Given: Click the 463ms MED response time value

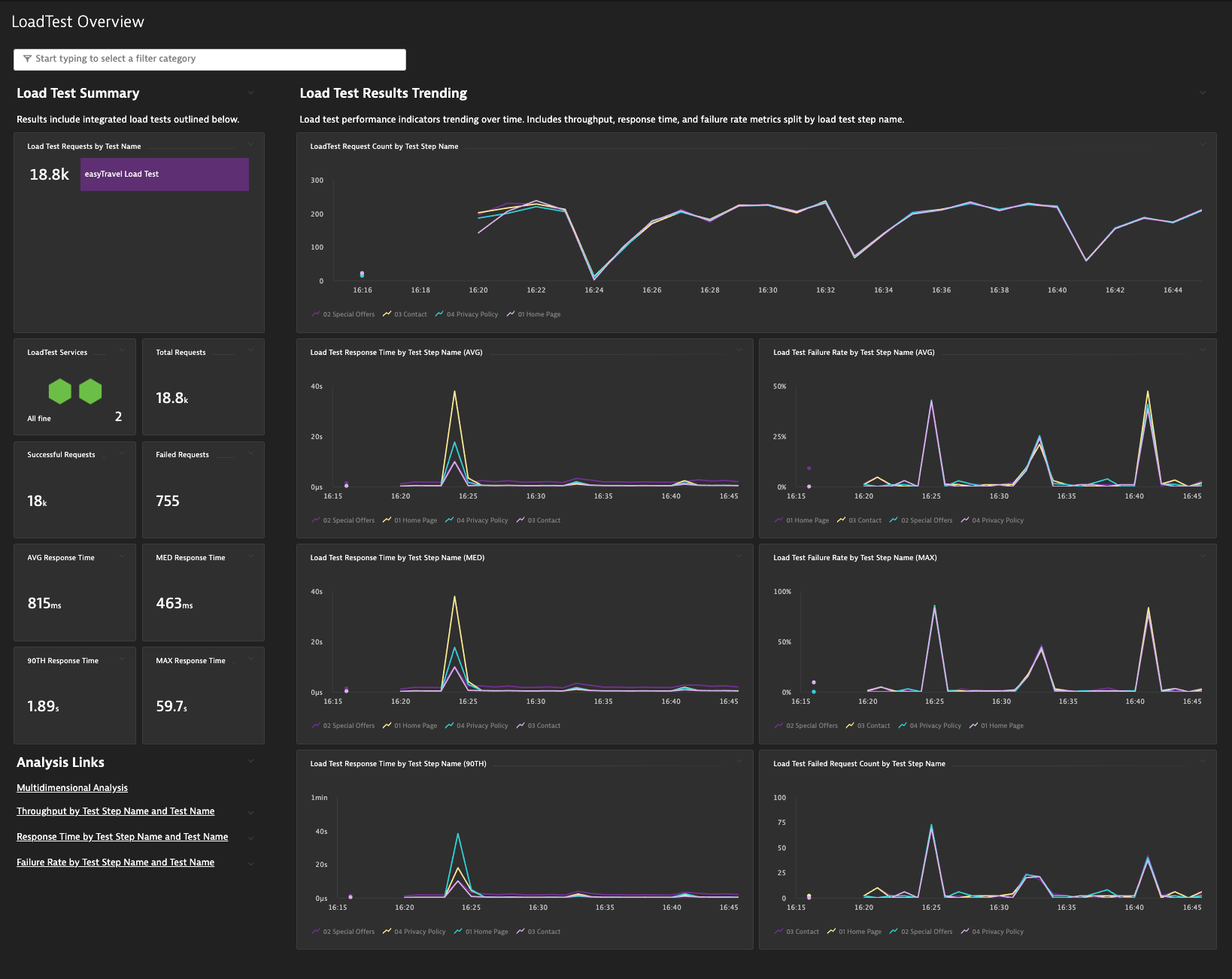Looking at the screenshot, I should (x=174, y=603).
